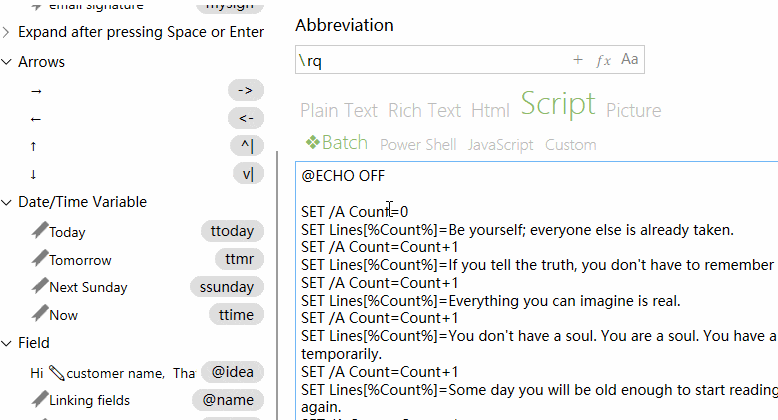This screenshot has width=778, height=420.
Task: Expand the 'Expand after pressing Space or Enter' group
Action: point(7,32)
